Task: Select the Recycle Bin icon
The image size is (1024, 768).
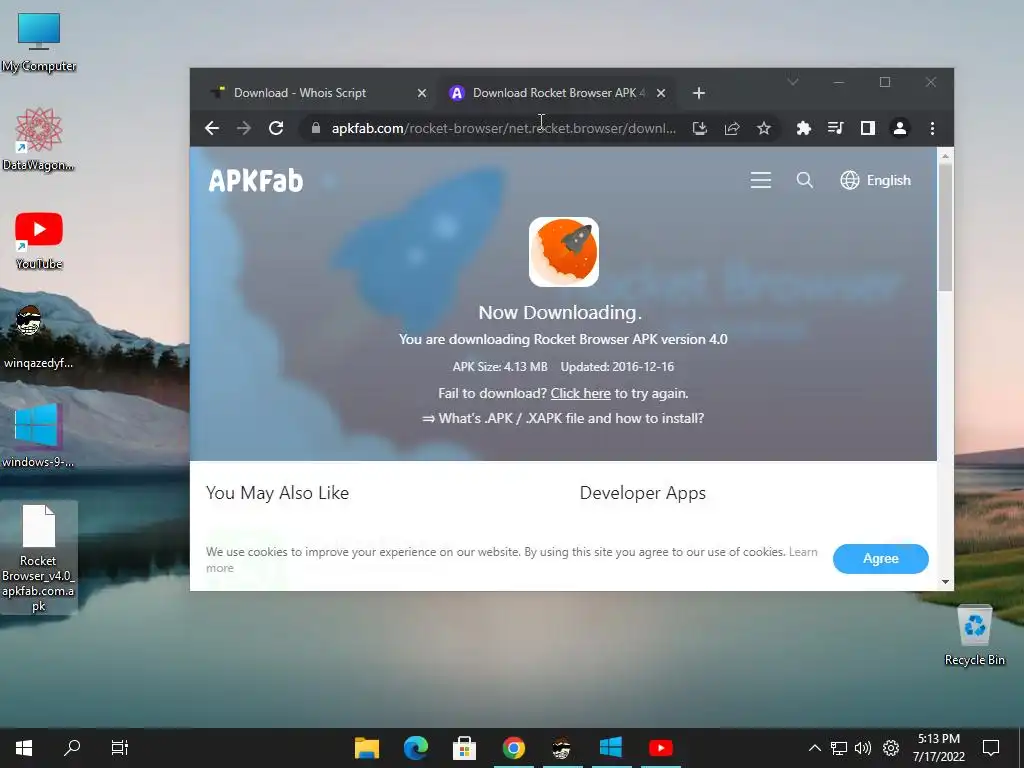Action: click(974, 635)
